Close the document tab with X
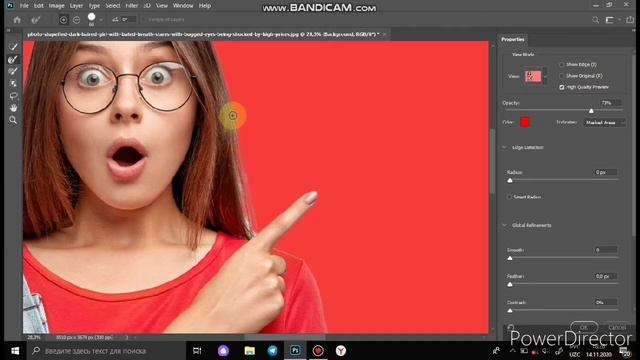Image resolution: width=640 pixels, height=360 pixels. pos(384,34)
